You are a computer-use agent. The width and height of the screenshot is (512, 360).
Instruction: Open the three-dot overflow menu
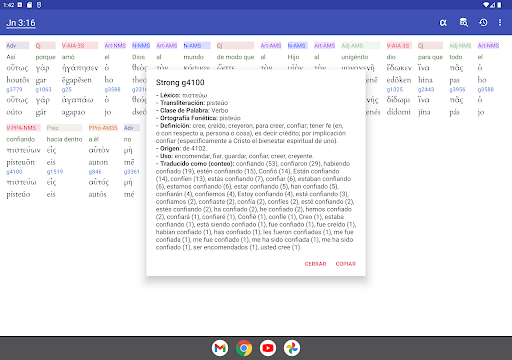500,23
